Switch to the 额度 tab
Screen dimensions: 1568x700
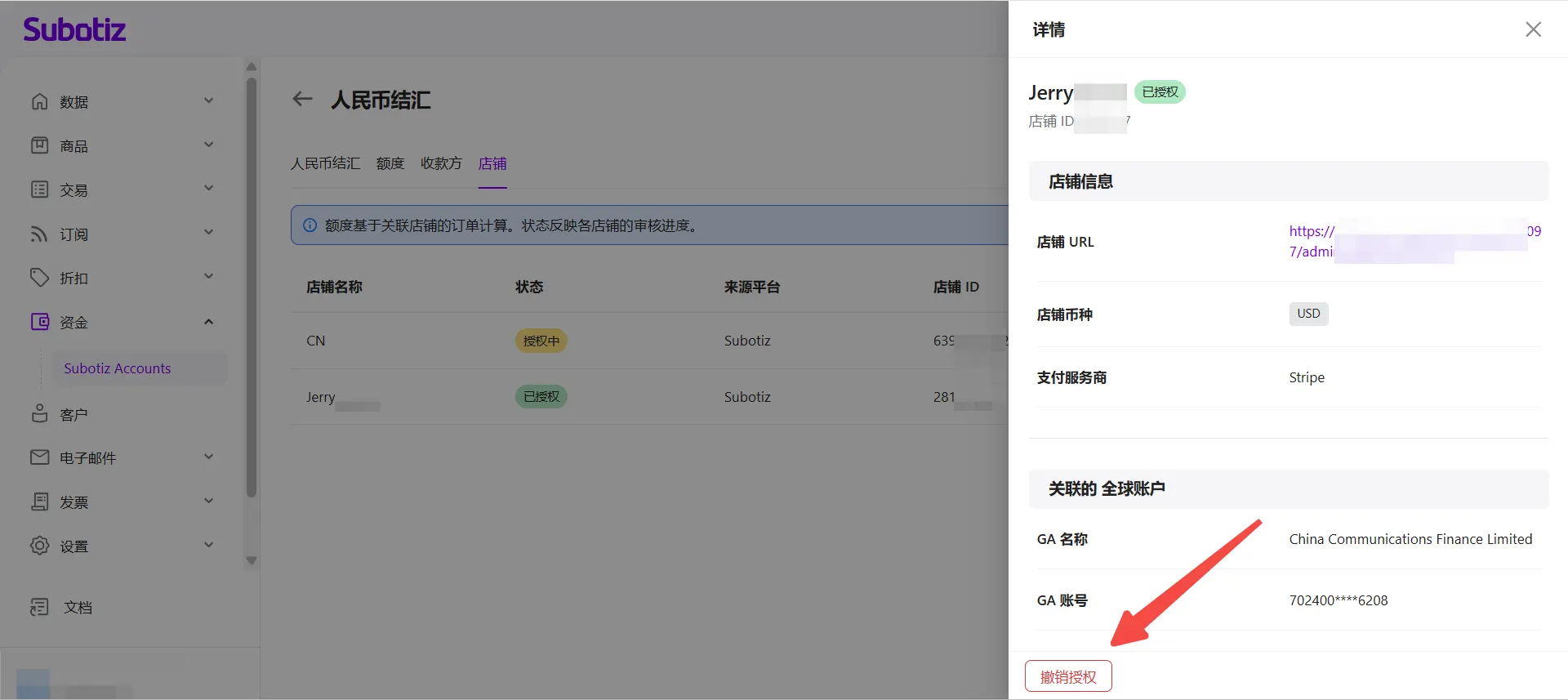pyautogui.click(x=390, y=163)
